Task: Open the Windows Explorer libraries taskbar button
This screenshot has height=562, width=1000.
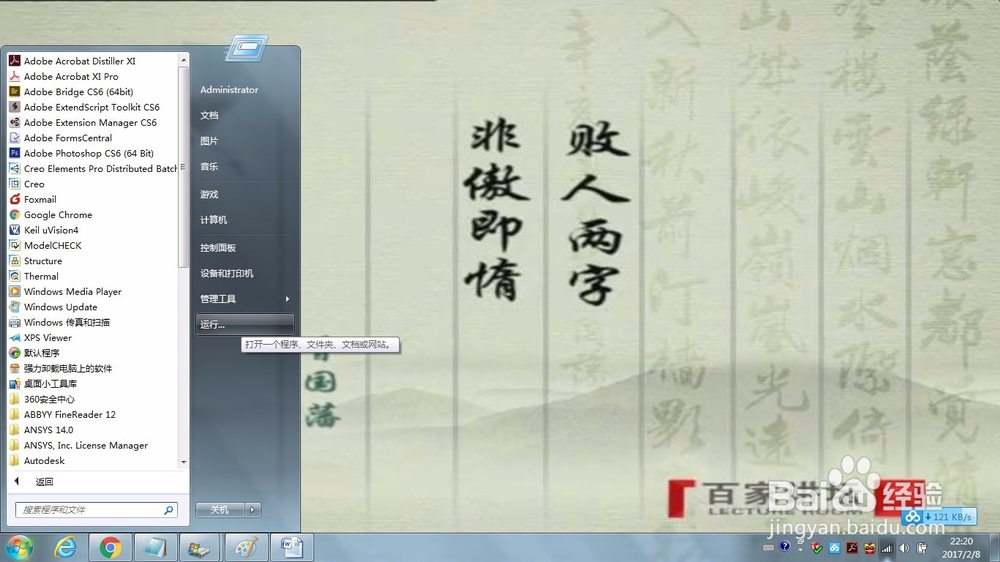Action: (201, 547)
